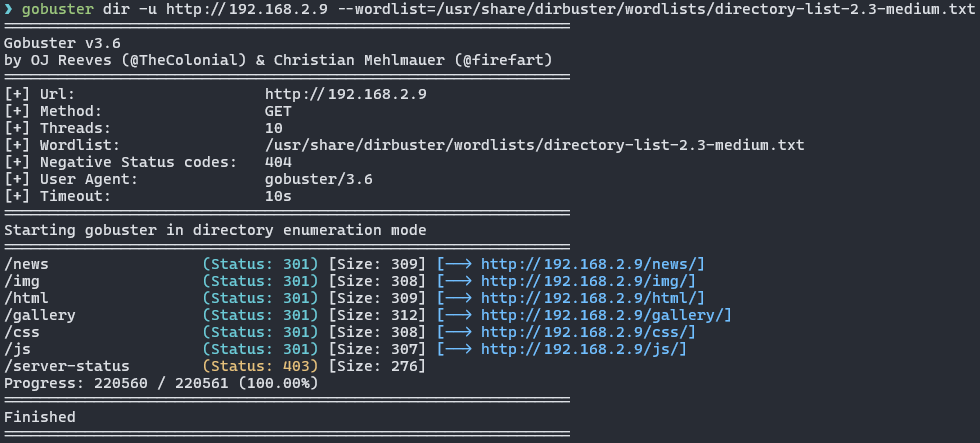Image resolution: width=980 pixels, height=443 pixels.
Task: Click the '[+] Threads:' setting label
Action: click(58, 128)
